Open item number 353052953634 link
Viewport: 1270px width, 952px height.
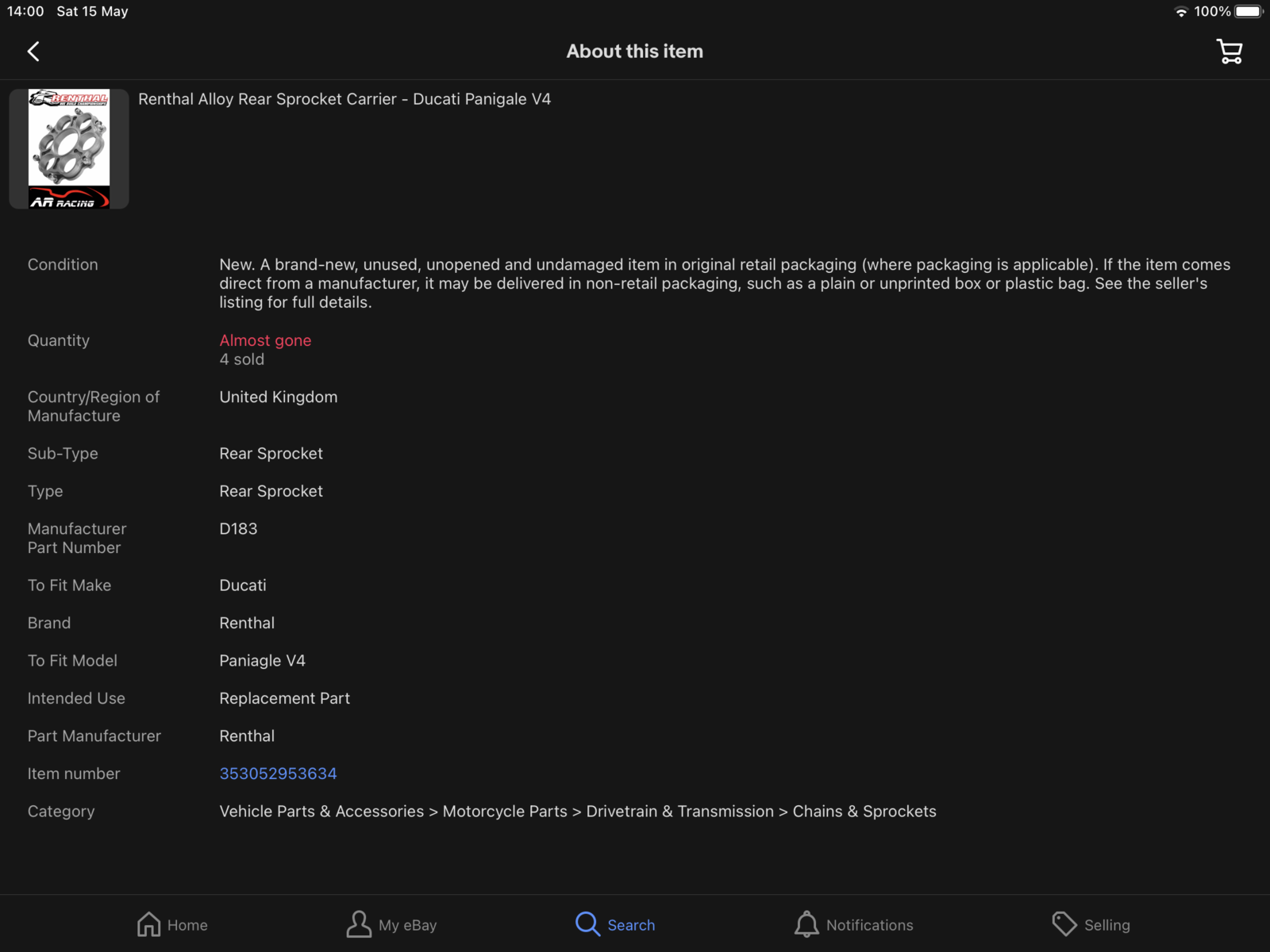(278, 773)
